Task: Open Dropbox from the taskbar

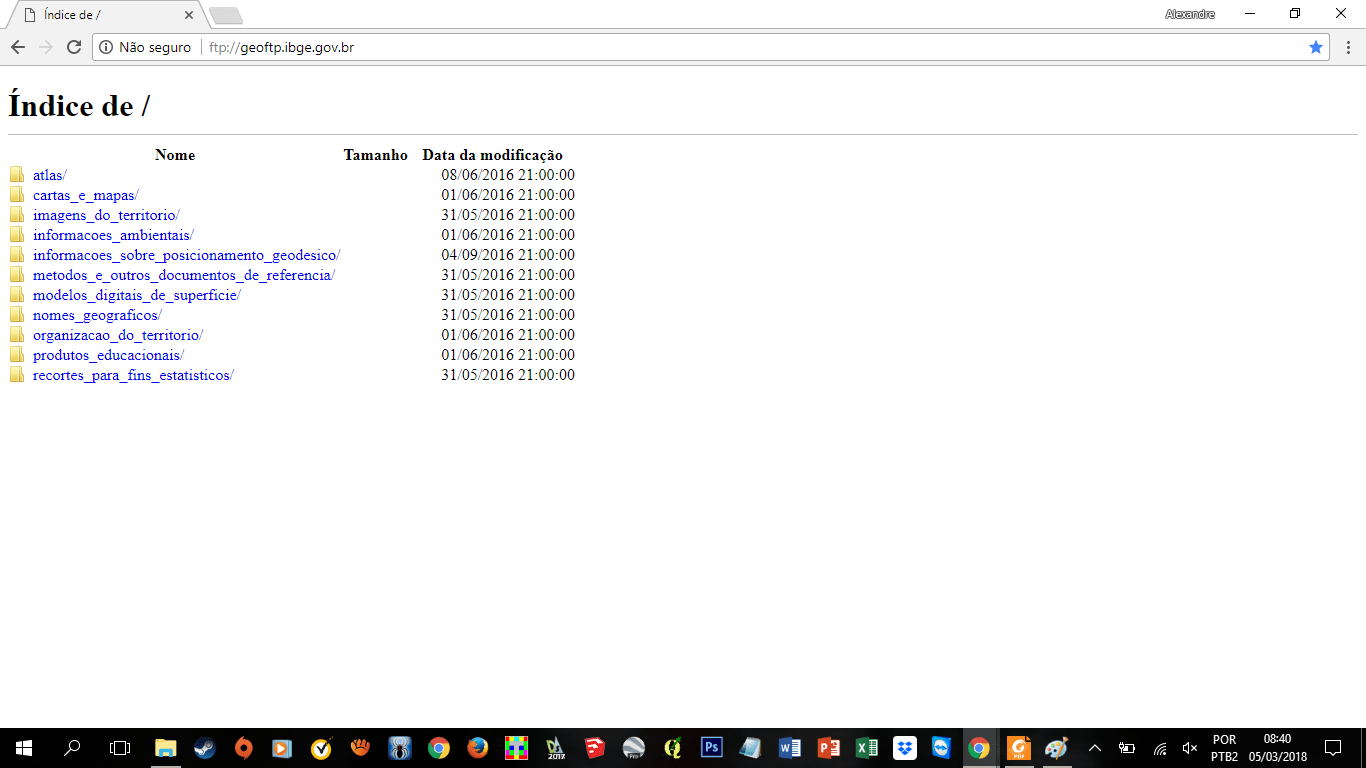Action: pyautogui.click(x=905, y=748)
